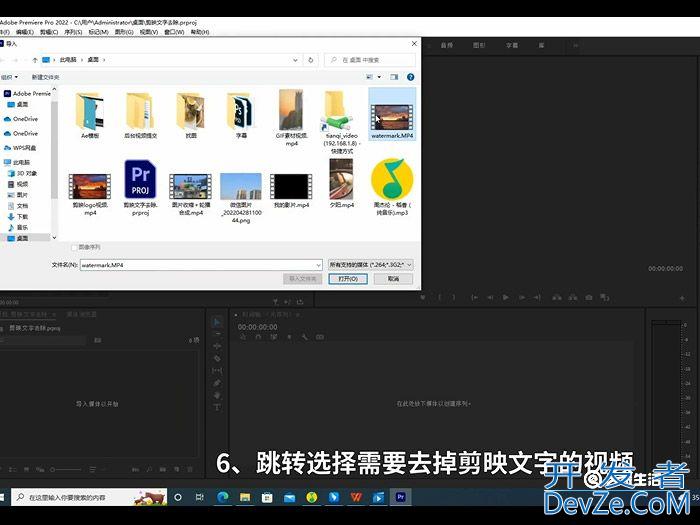Image resolution: width=700 pixels, height=525 pixels.
Task: Toggle the preview pane in import dialog
Action: [394, 77]
